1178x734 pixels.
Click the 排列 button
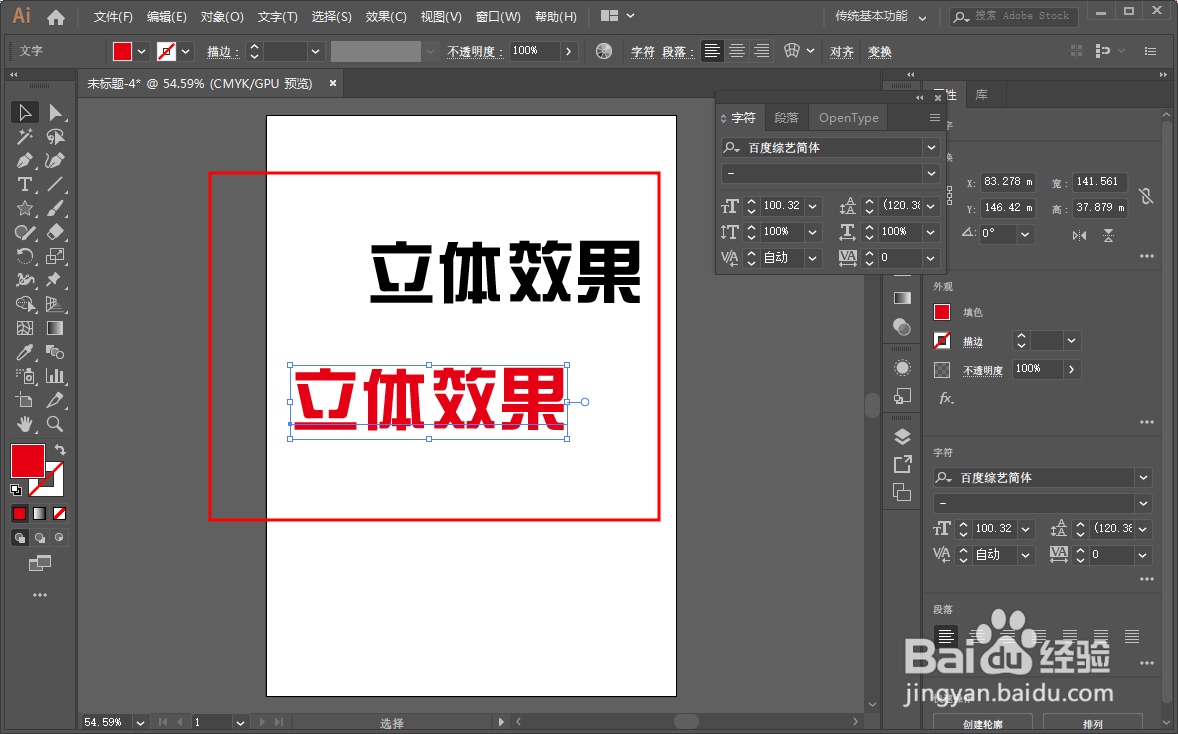[x=1093, y=724]
